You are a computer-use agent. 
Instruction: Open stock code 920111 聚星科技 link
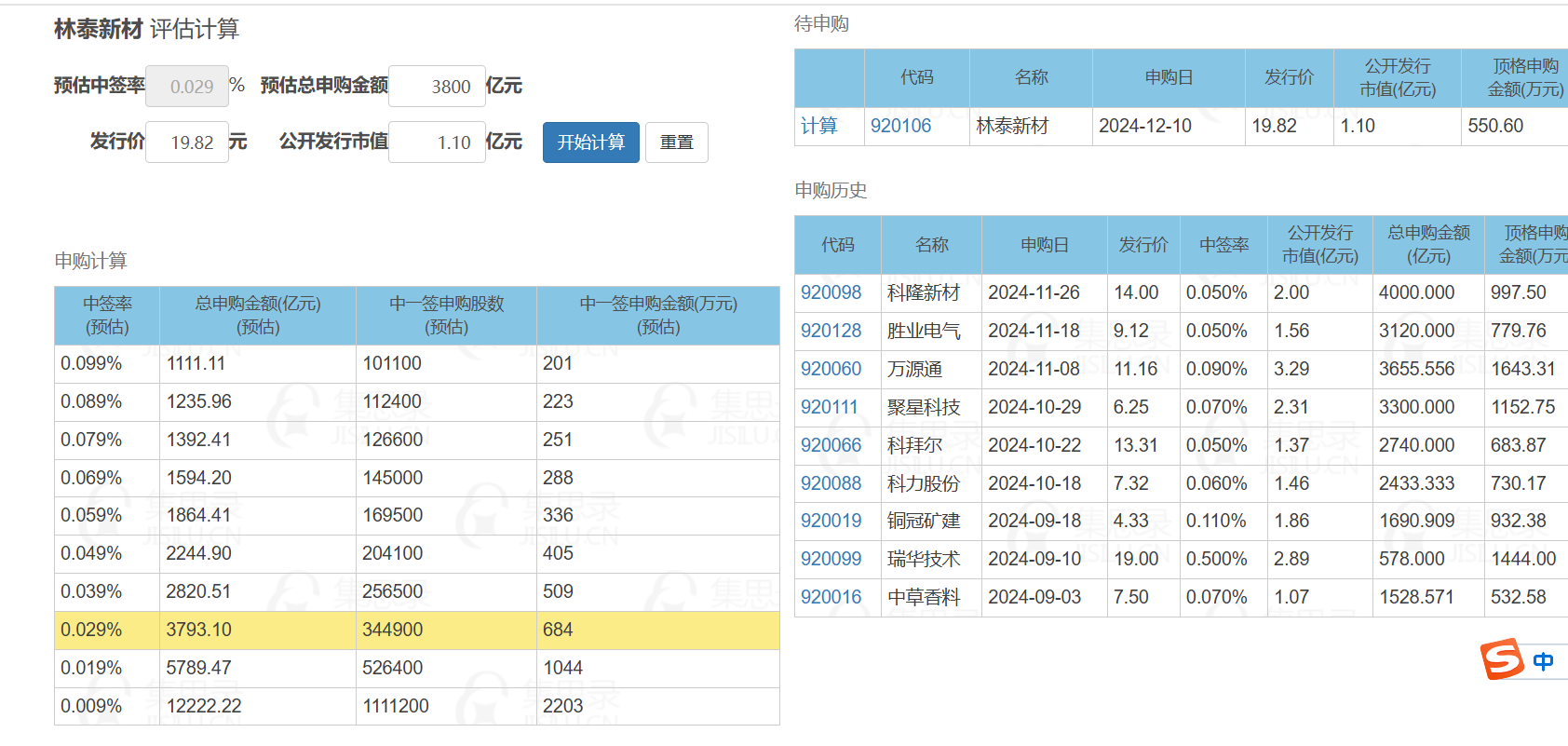coord(829,407)
